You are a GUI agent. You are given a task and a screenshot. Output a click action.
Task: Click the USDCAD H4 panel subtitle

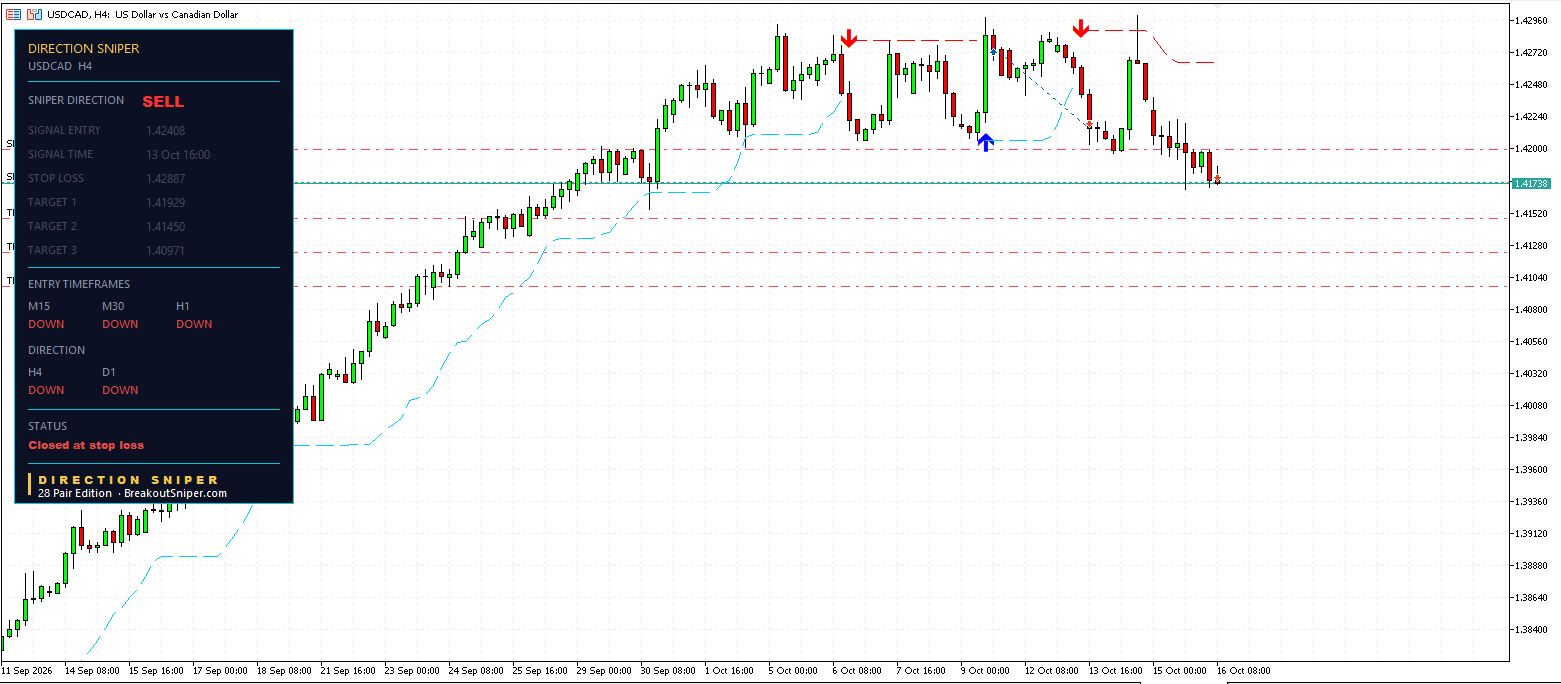60,66
